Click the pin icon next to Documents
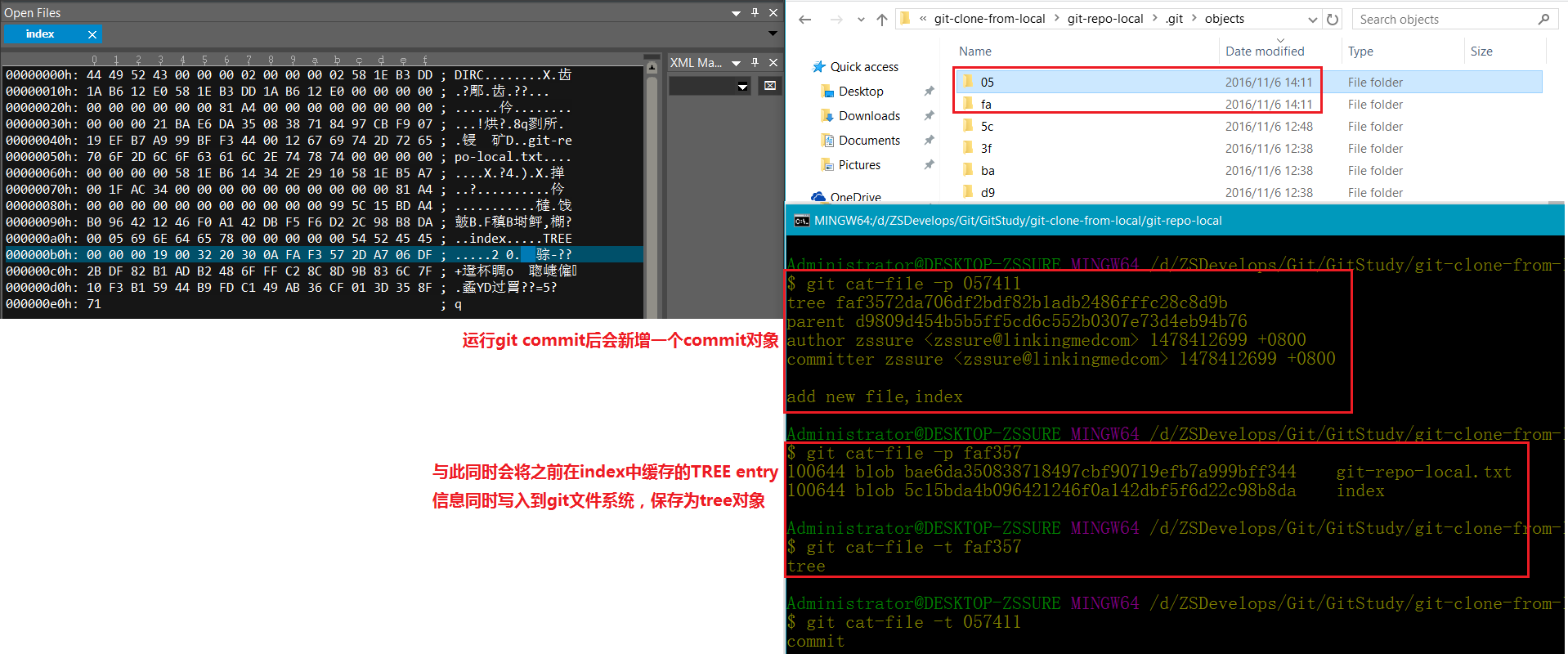1568x654 pixels. coord(929,141)
